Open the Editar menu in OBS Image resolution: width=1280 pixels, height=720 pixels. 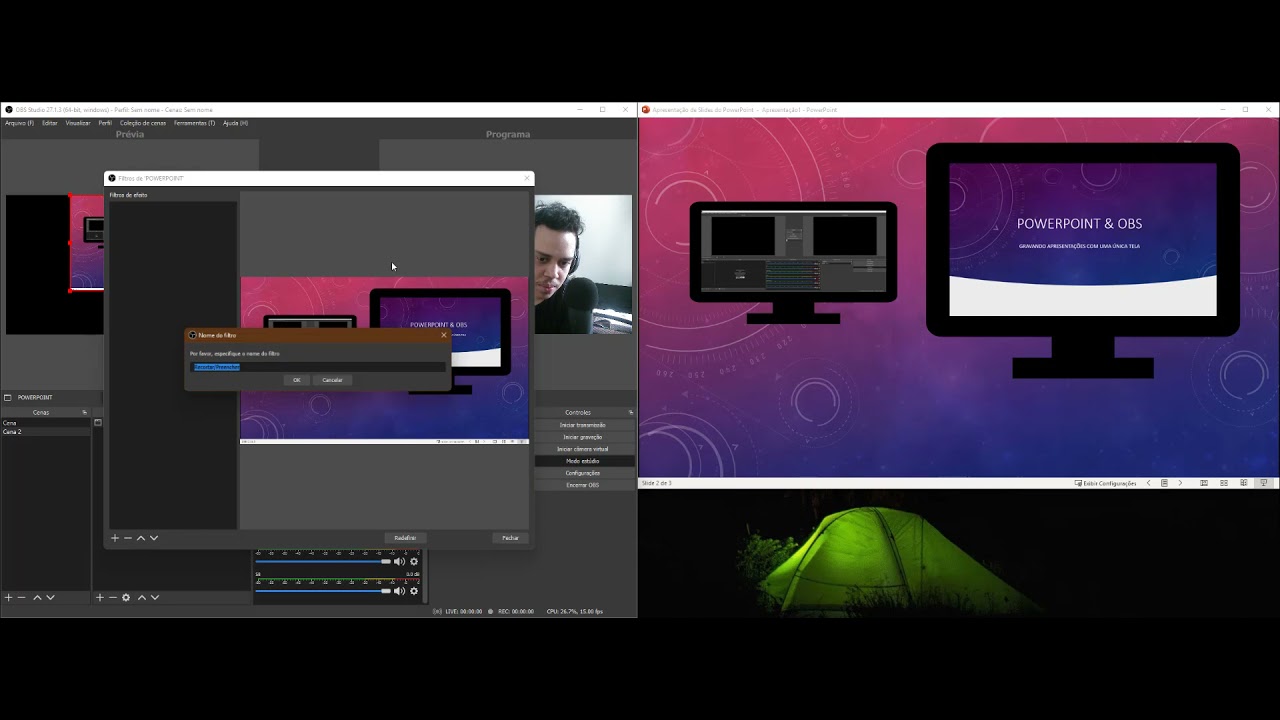[49, 123]
